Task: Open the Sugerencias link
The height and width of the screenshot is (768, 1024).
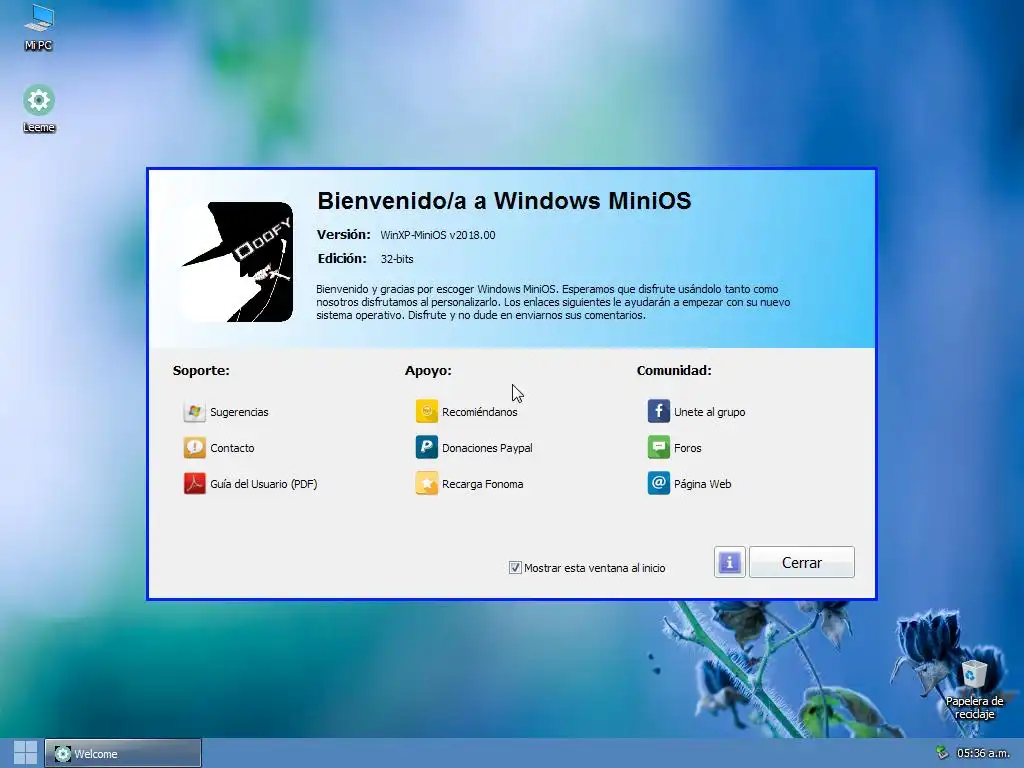Action: [239, 412]
